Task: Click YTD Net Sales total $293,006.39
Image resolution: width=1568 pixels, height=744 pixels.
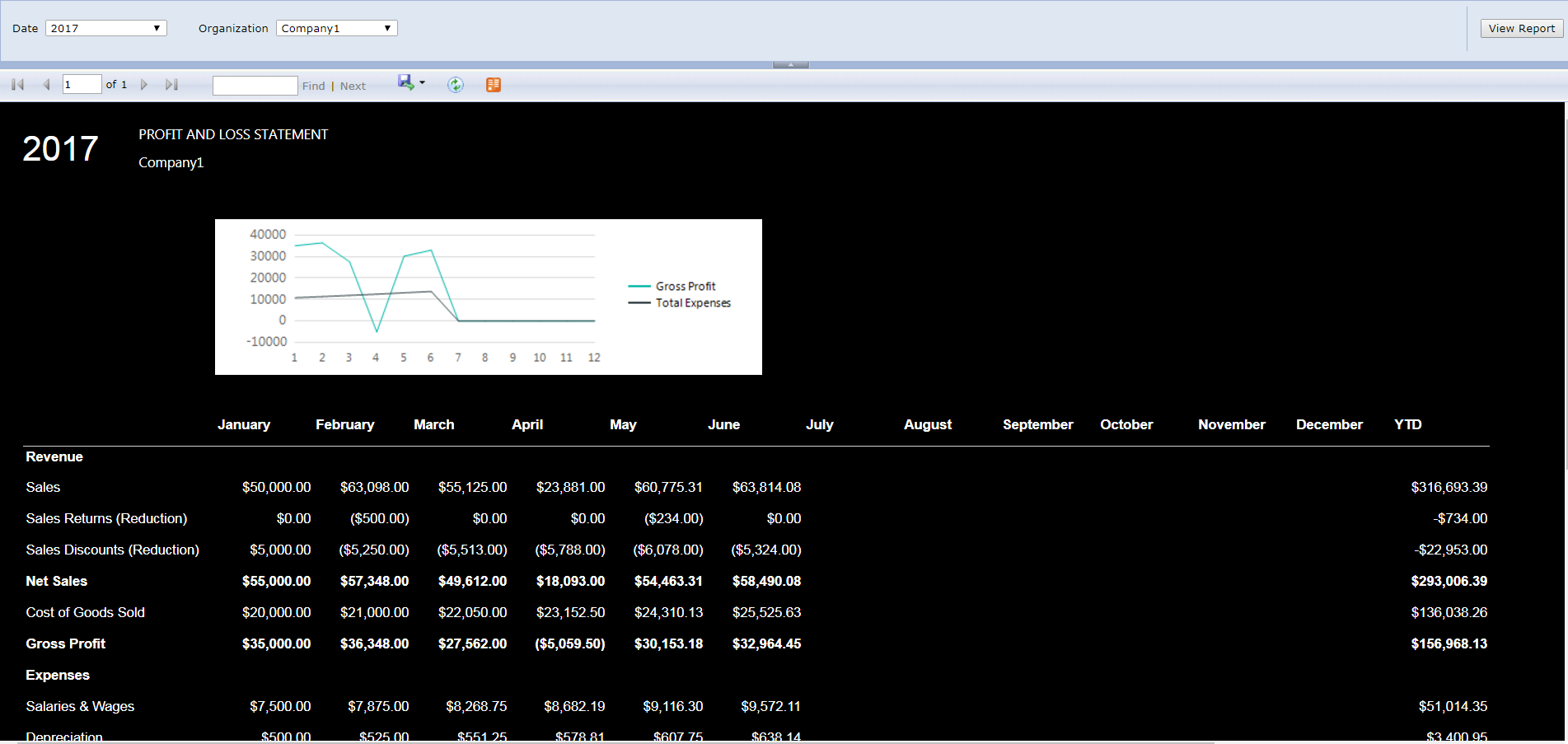Action: 1449,581
